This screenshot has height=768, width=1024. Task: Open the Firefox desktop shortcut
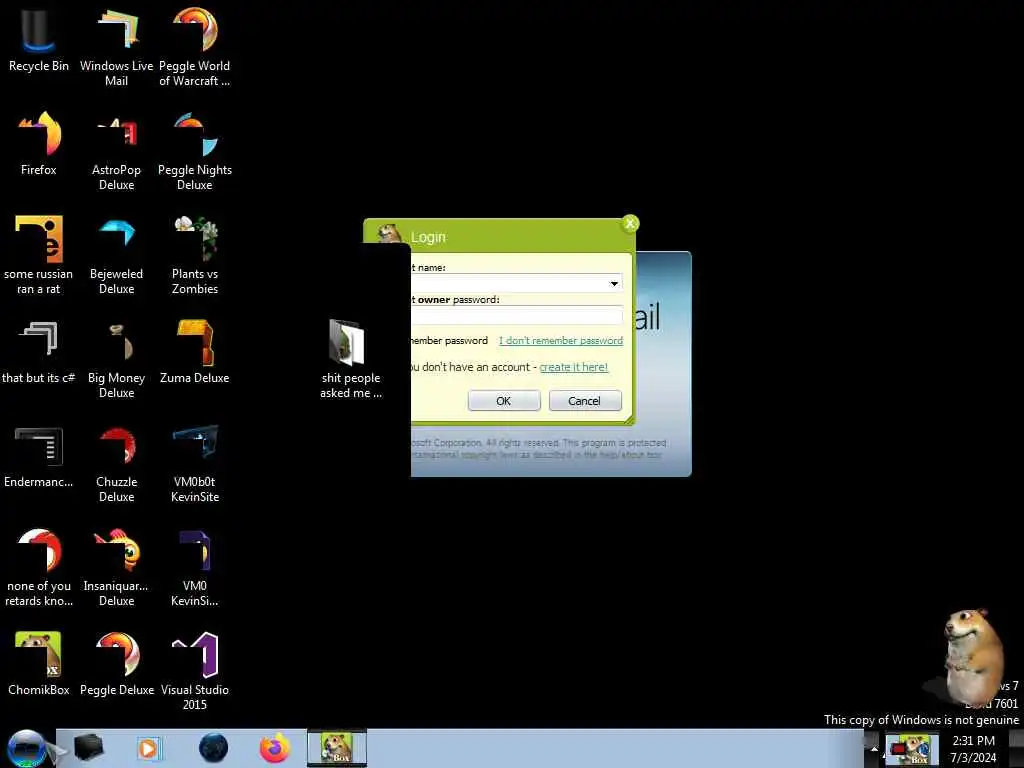[39, 144]
